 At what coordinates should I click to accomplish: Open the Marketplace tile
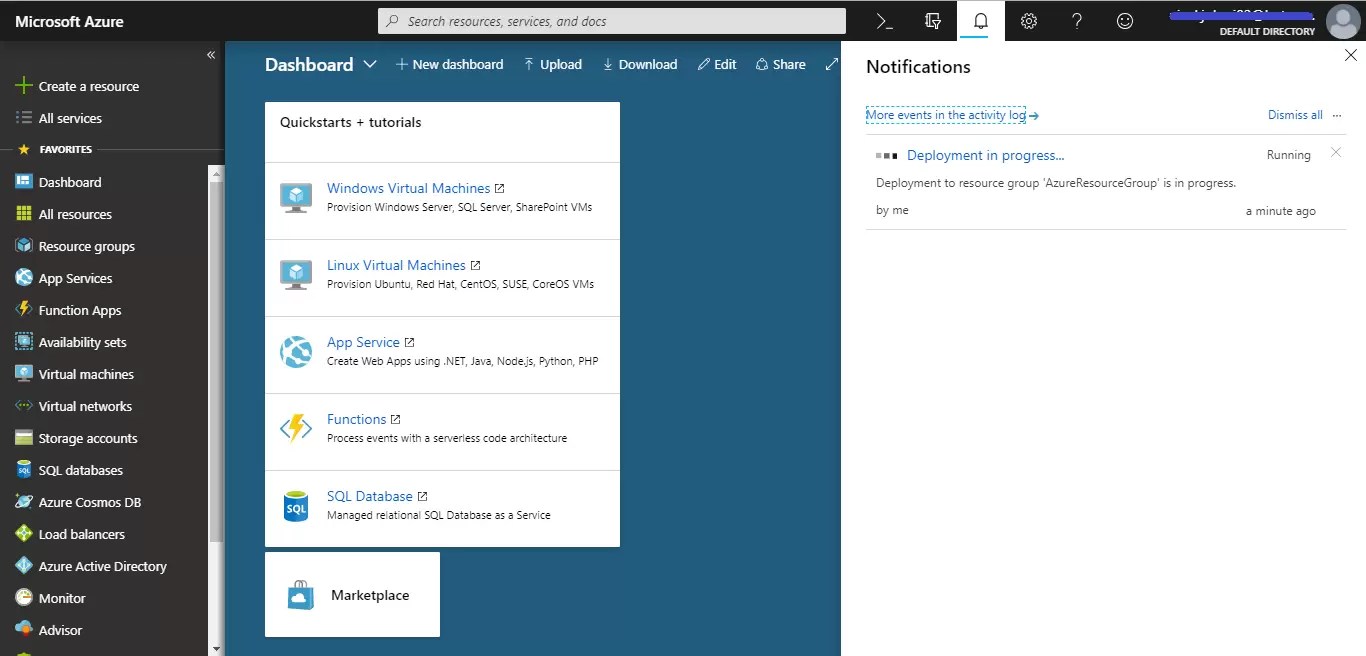pos(352,594)
